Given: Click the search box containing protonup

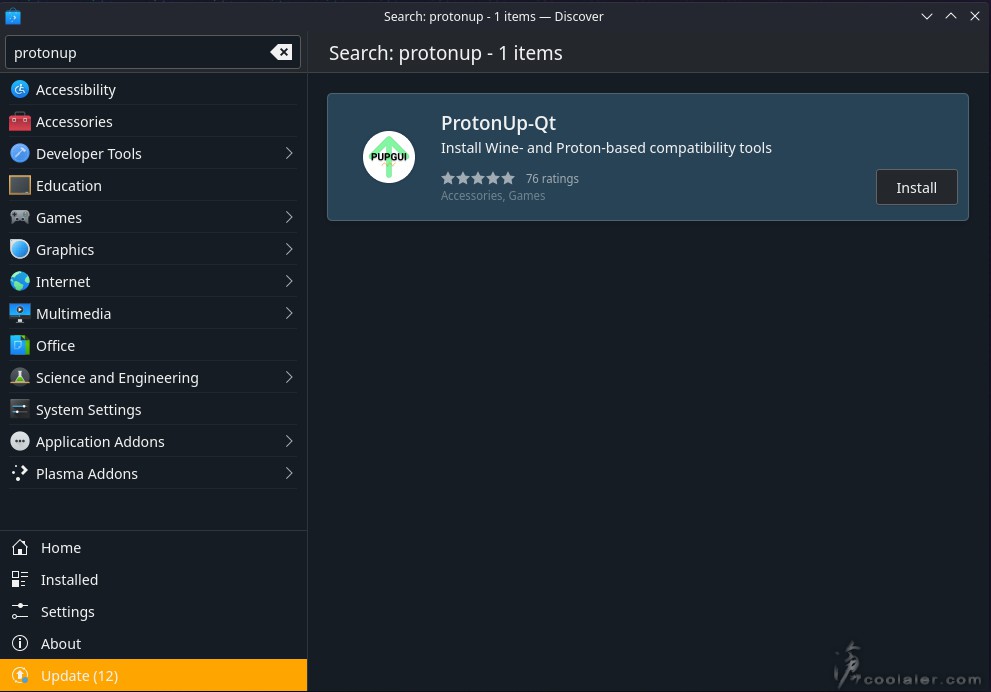Looking at the screenshot, I should [152, 52].
